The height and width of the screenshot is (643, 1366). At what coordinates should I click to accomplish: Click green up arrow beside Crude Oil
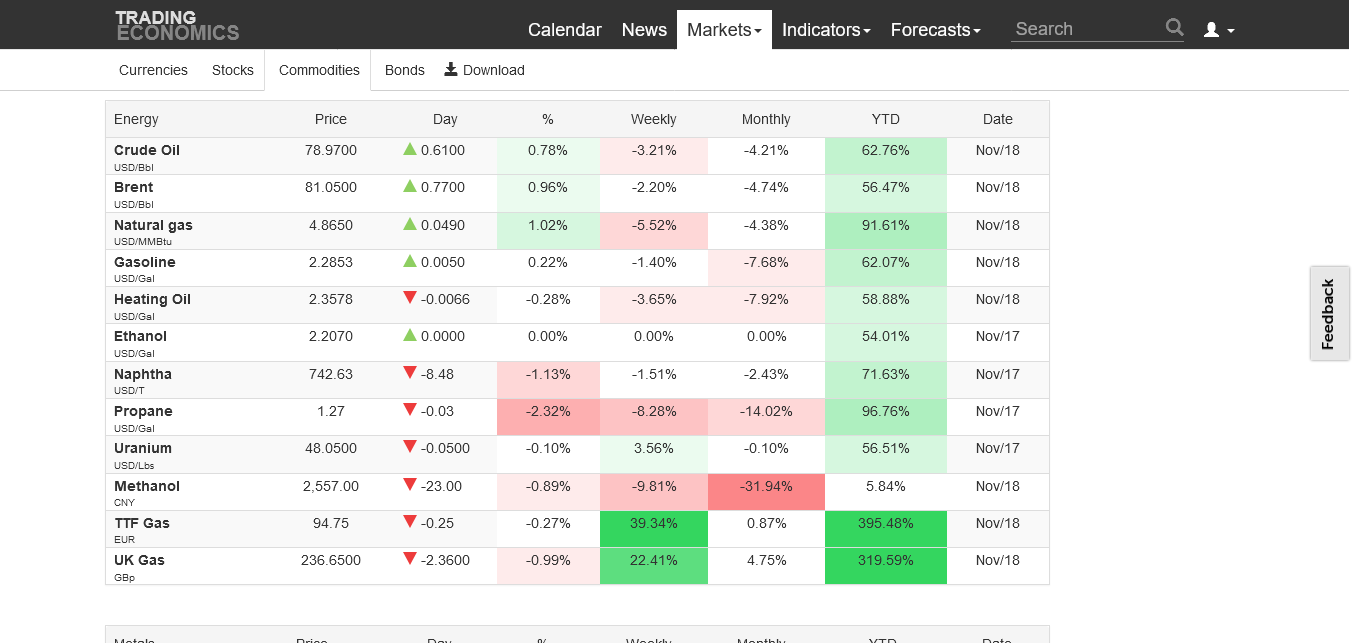click(x=410, y=149)
